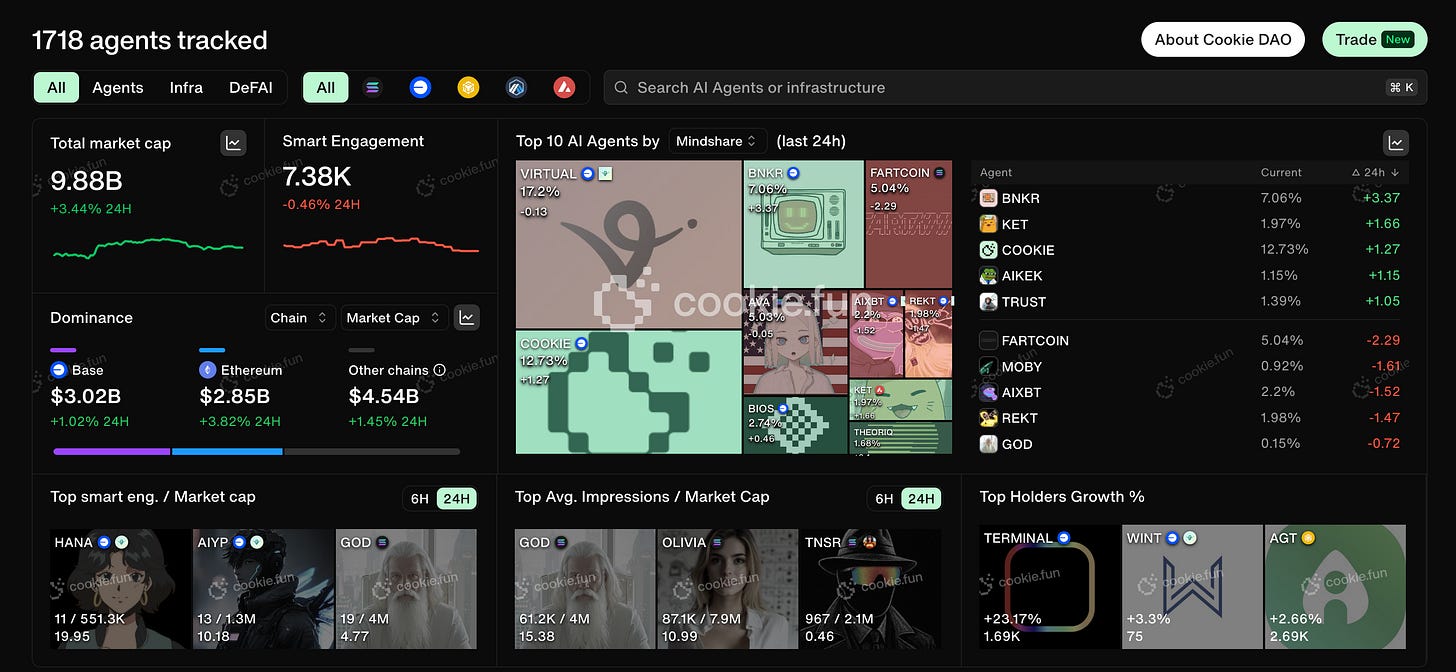Click the dominance distribution bar
Viewport: 1456px width, 672px height.
[256, 452]
